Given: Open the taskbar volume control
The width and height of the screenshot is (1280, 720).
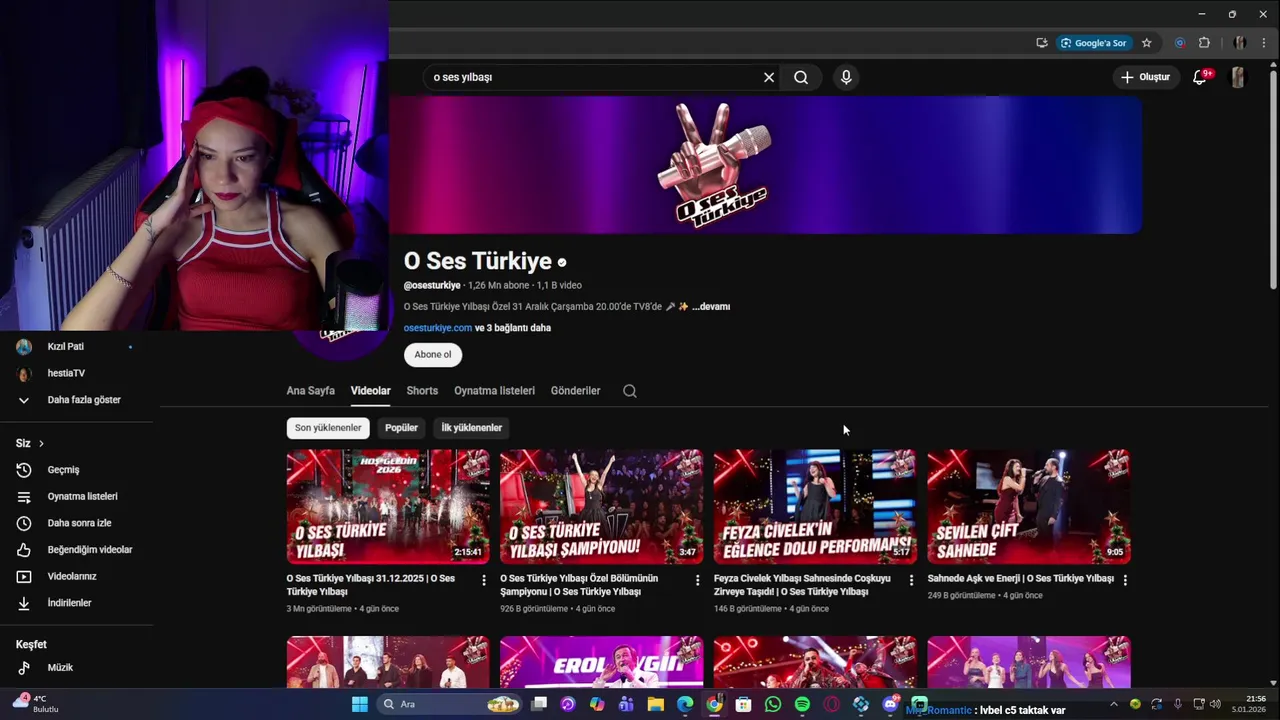Looking at the screenshot, I should (1215, 704).
